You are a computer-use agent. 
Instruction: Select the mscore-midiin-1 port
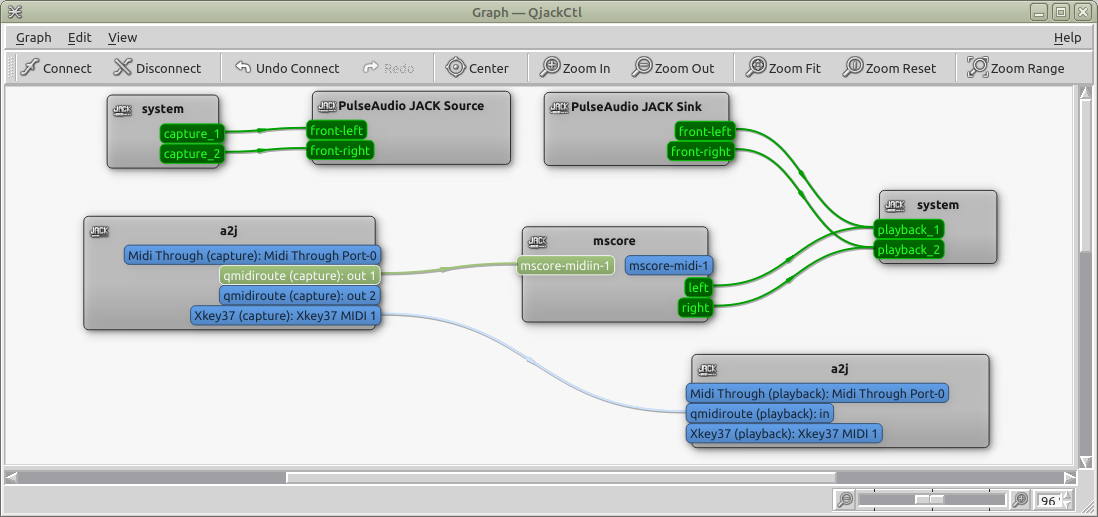coord(566,266)
